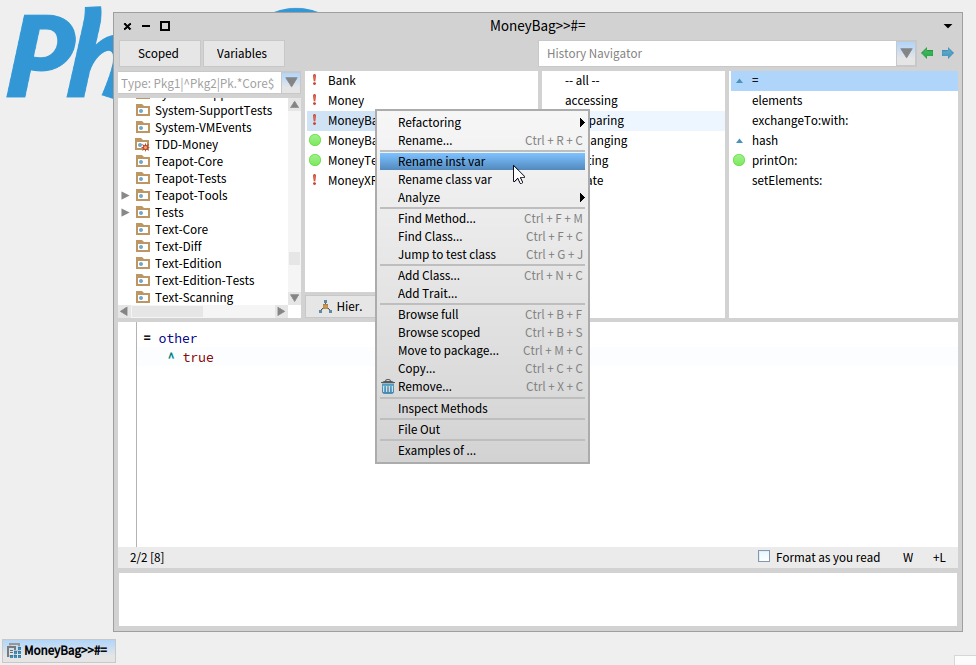
Task: Click the package list scroll up arrow
Action: click(x=294, y=105)
